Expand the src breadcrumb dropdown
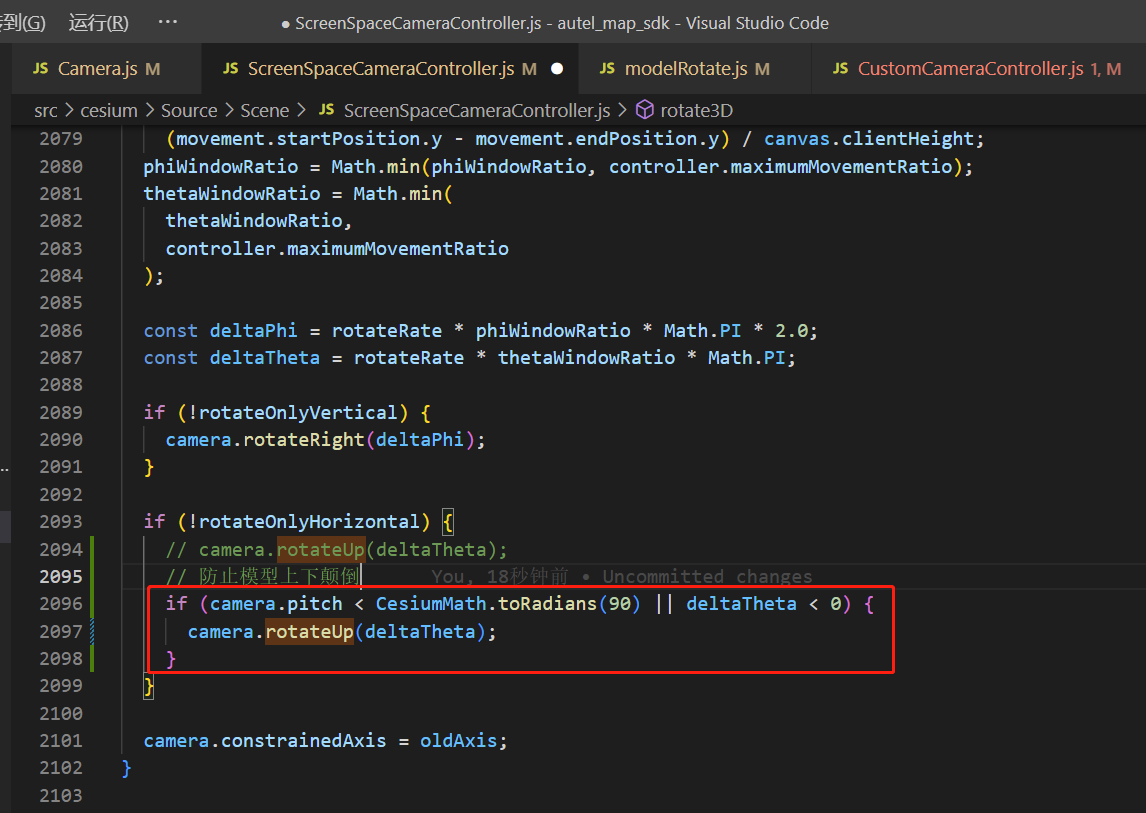This screenshot has width=1146, height=813. (45, 110)
